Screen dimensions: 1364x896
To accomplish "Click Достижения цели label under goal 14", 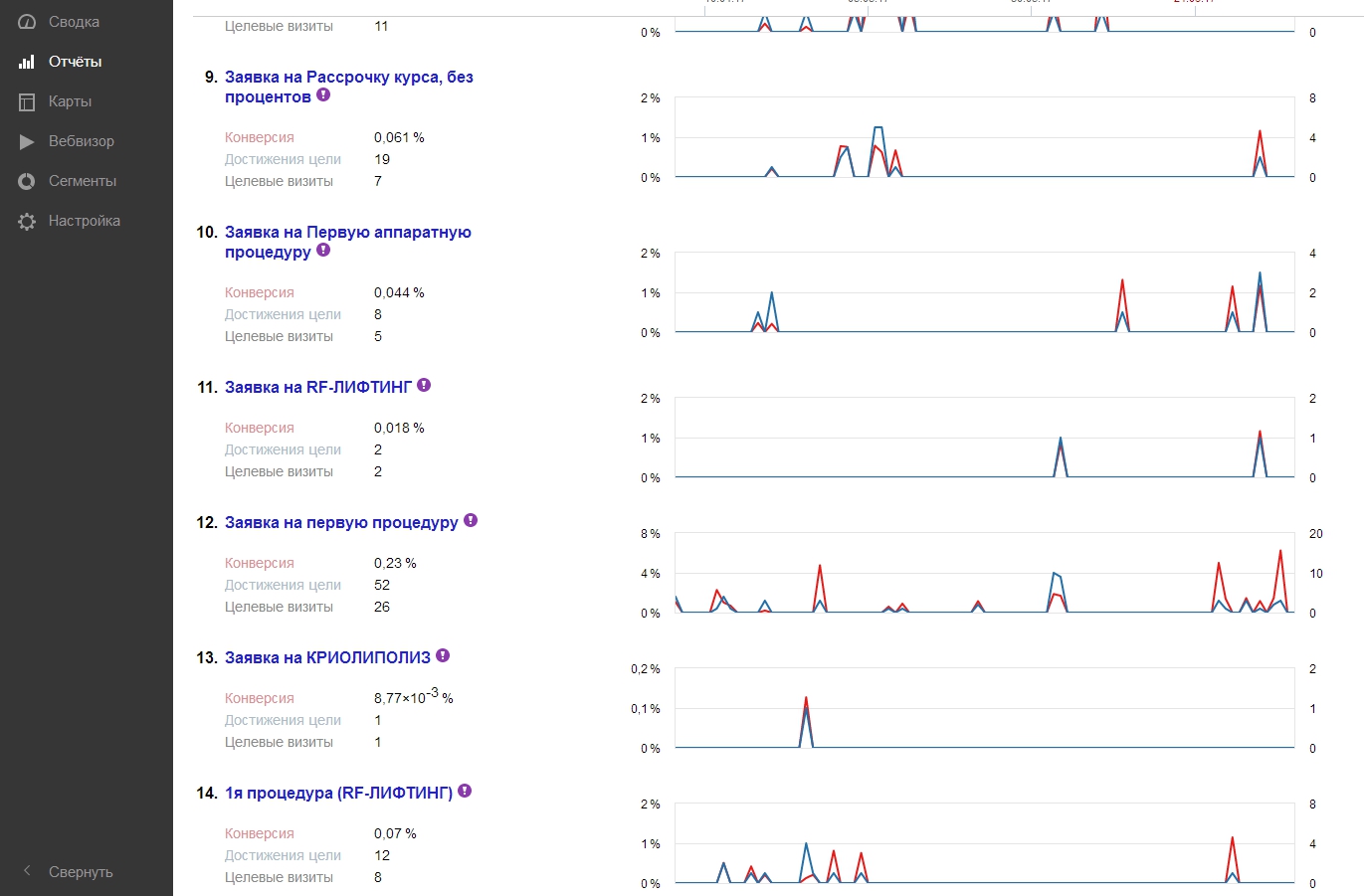I will pos(283,855).
